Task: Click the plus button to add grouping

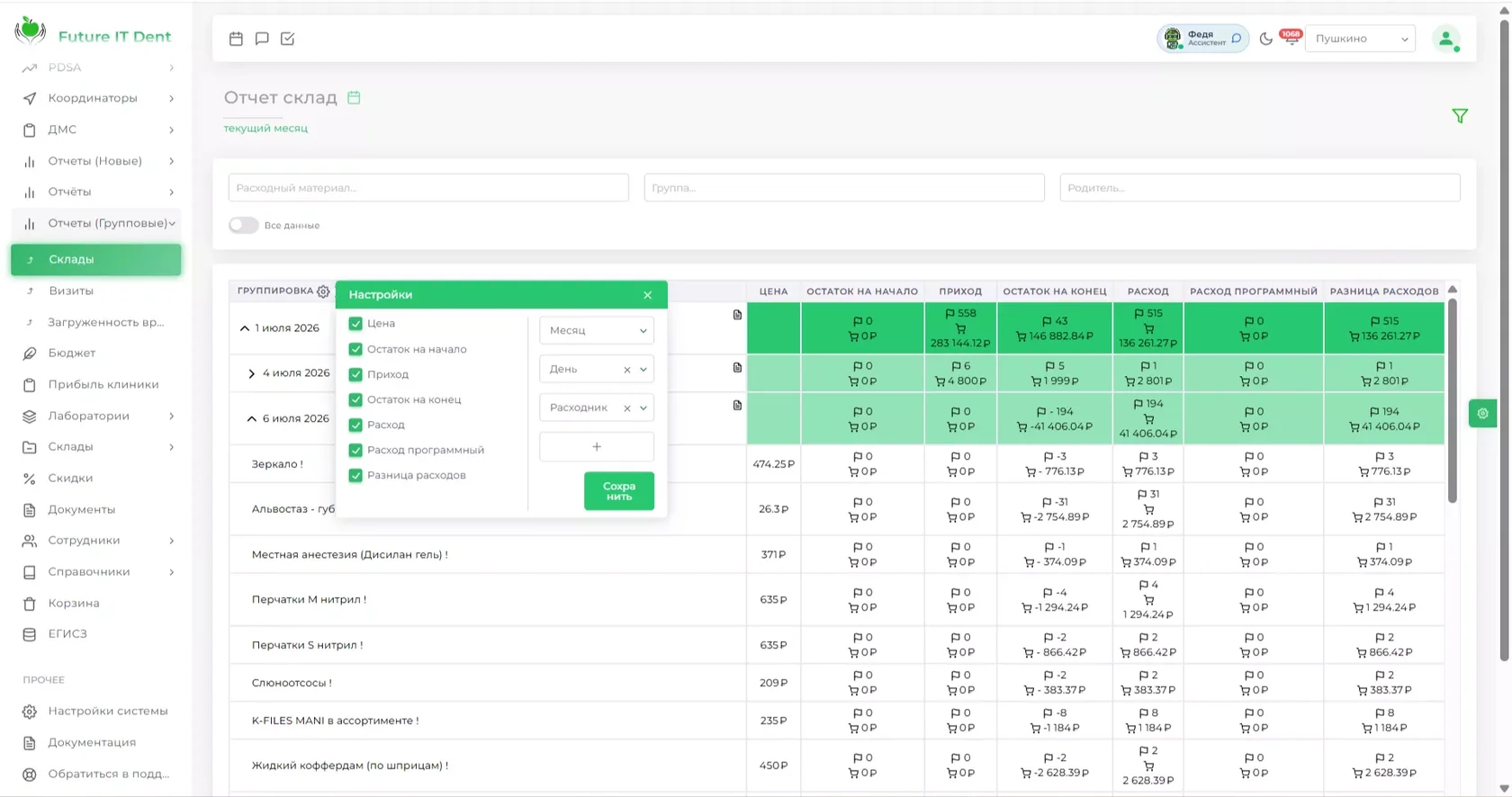Action: [x=597, y=447]
